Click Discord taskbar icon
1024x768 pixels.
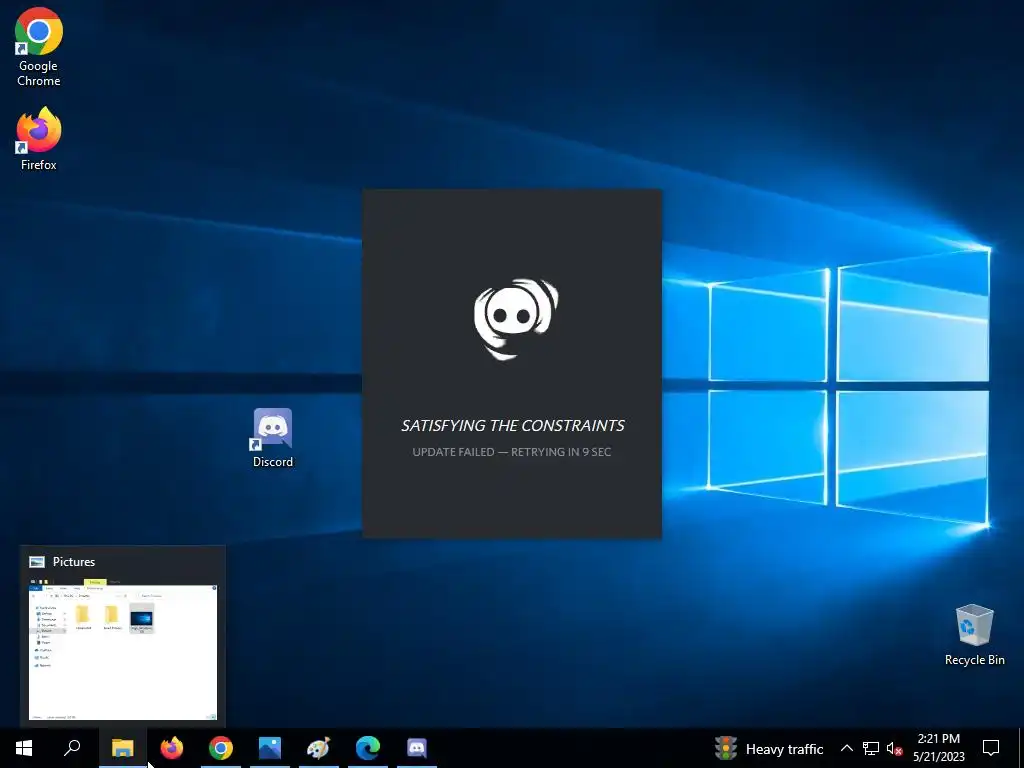click(417, 748)
